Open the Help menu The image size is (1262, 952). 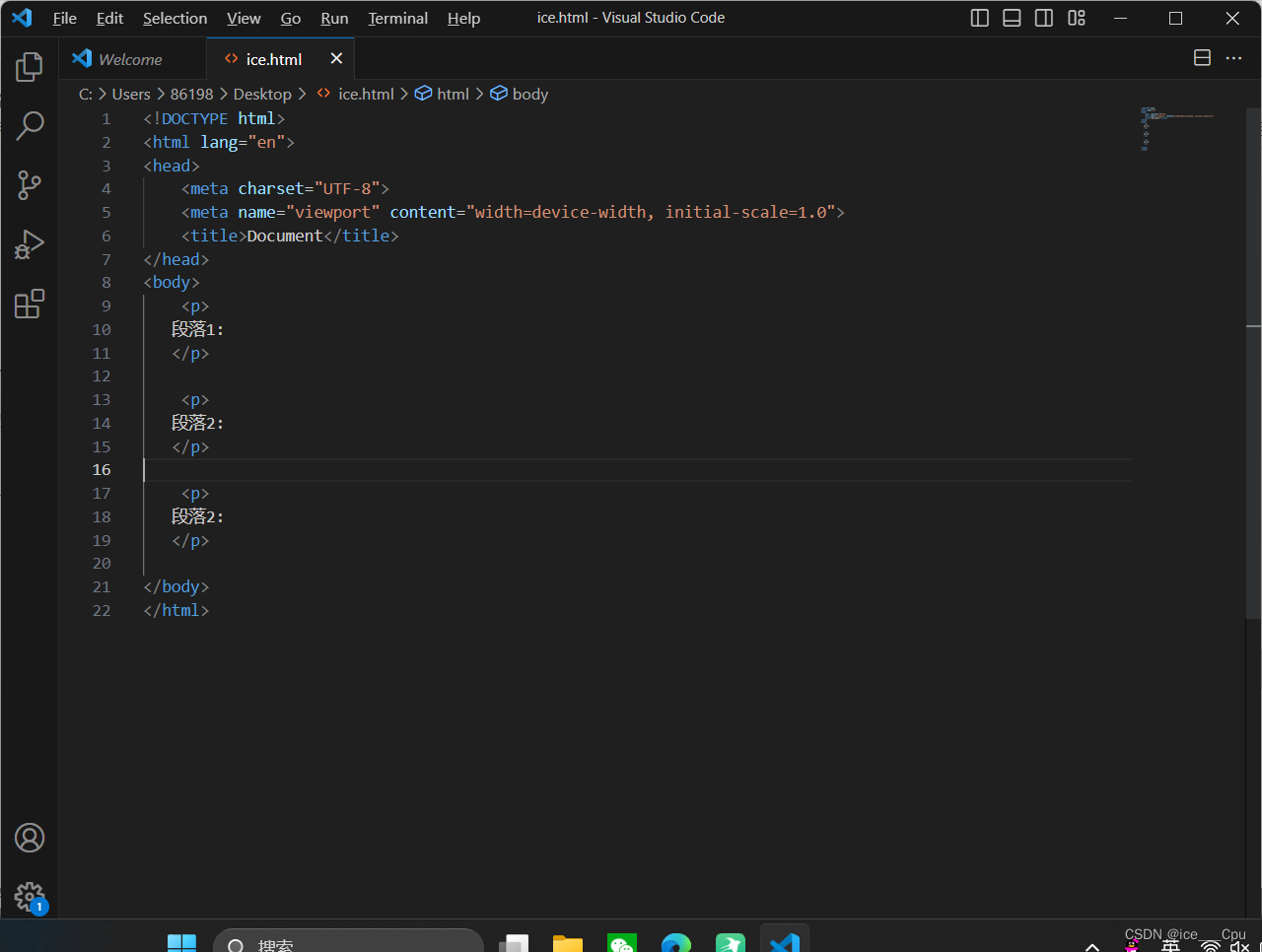463,18
